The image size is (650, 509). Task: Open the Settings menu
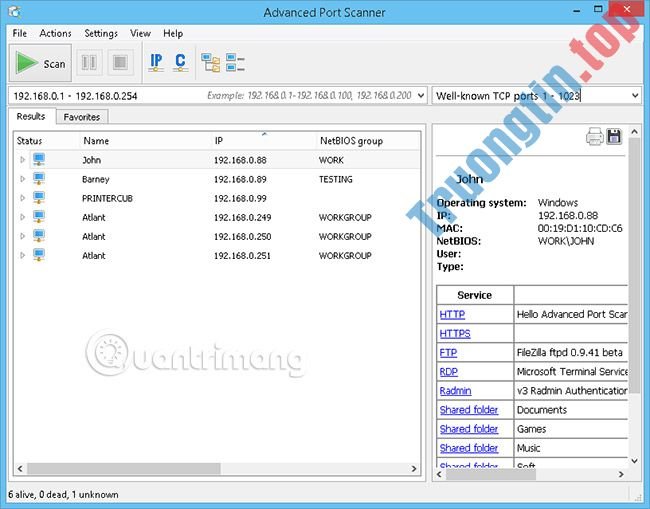pyautogui.click(x=101, y=33)
